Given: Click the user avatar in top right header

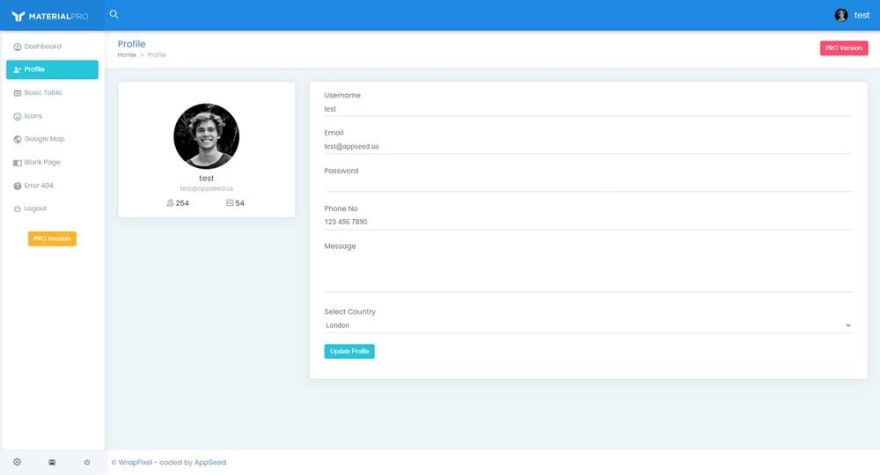Looking at the screenshot, I should [x=841, y=15].
